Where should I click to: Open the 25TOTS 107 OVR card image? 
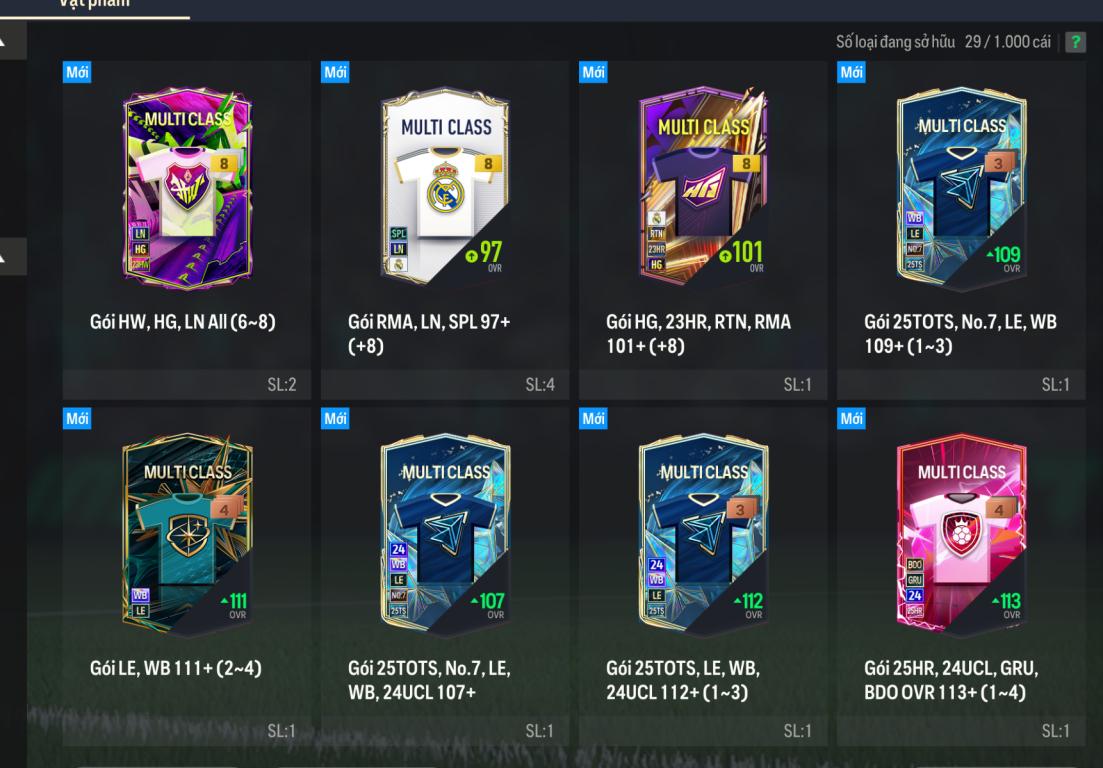coord(445,533)
